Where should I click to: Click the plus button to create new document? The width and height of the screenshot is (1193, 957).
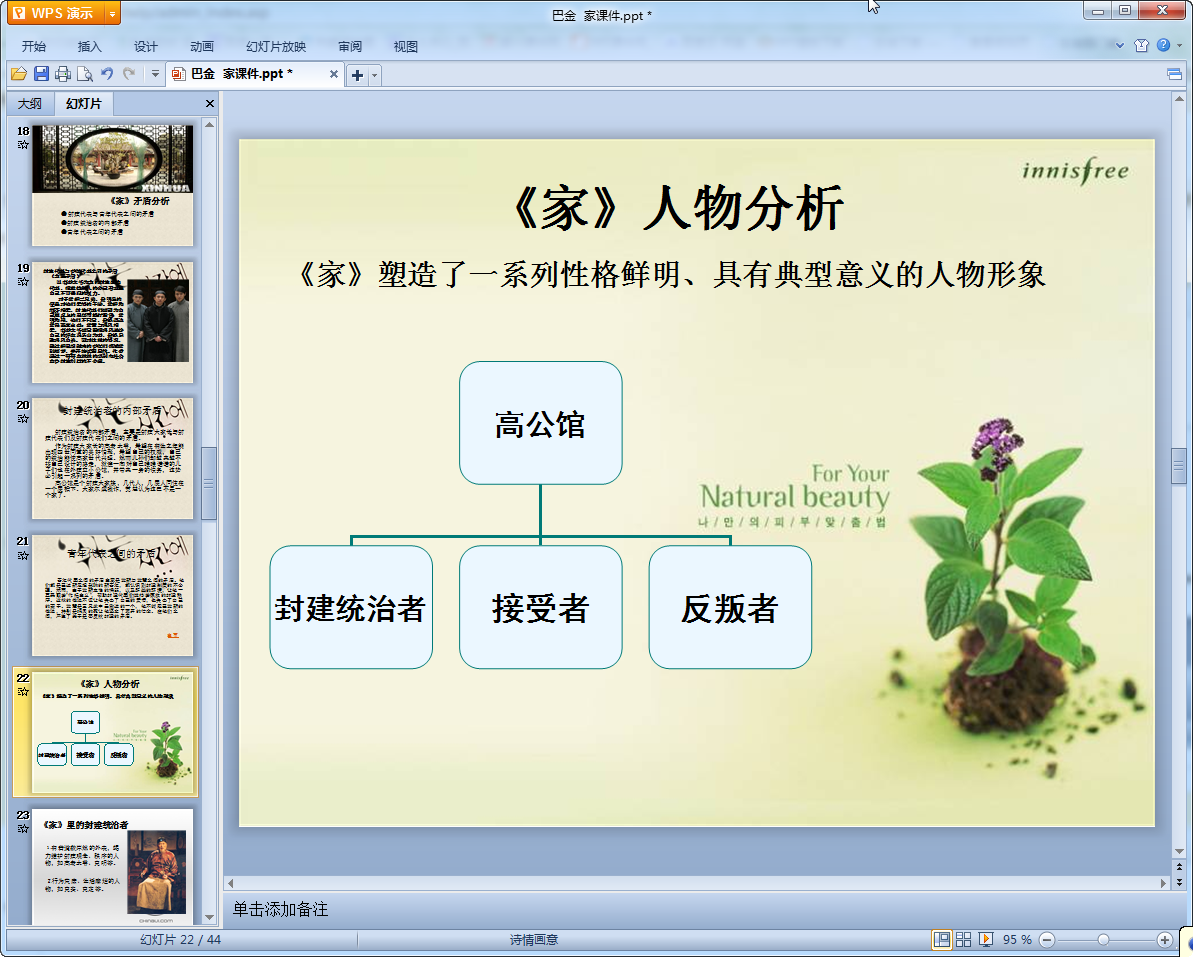[x=357, y=75]
